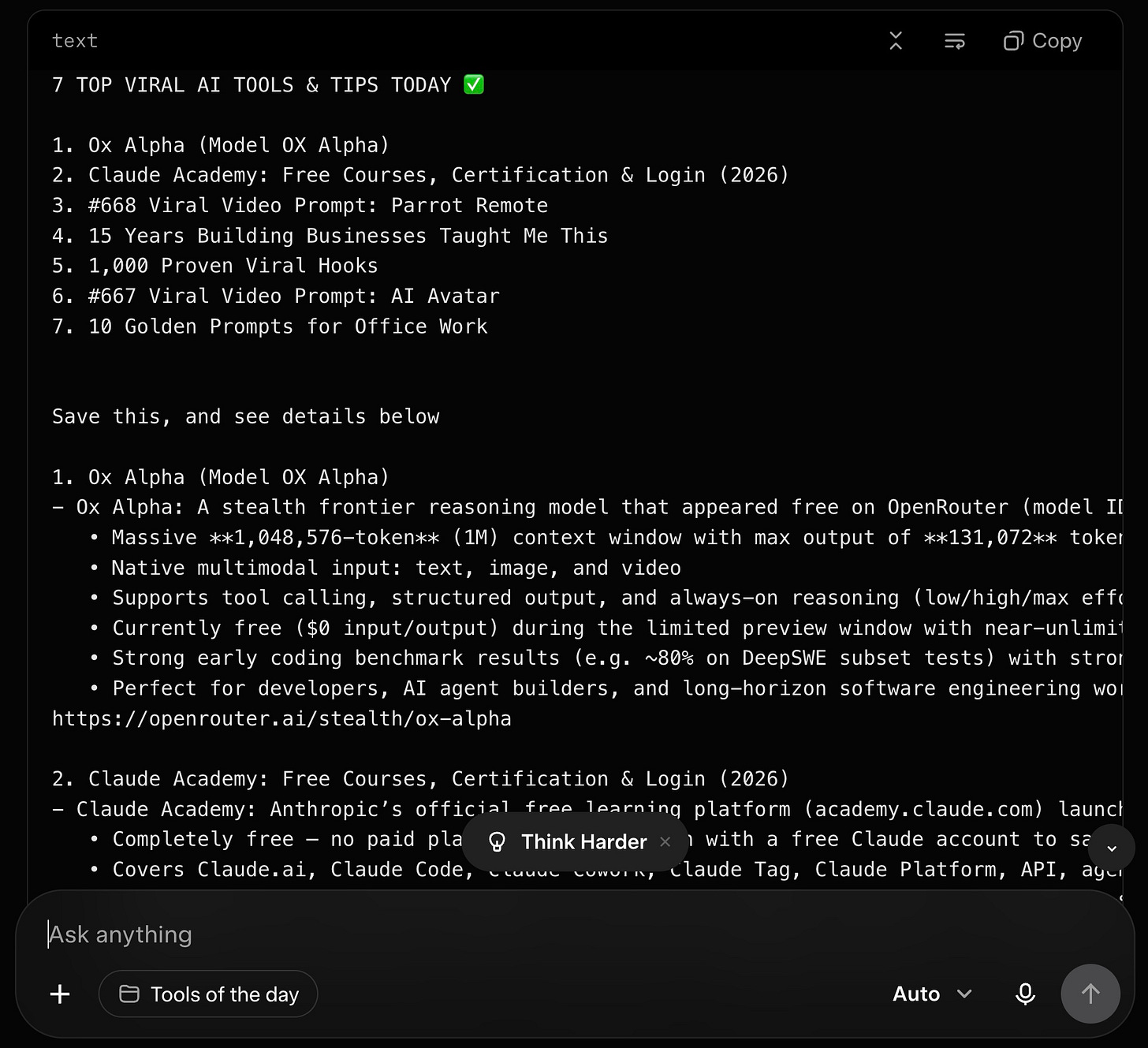
Task: Click the openrouter.ai/stealth/ox-alpha URL text
Action: click(x=281, y=719)
